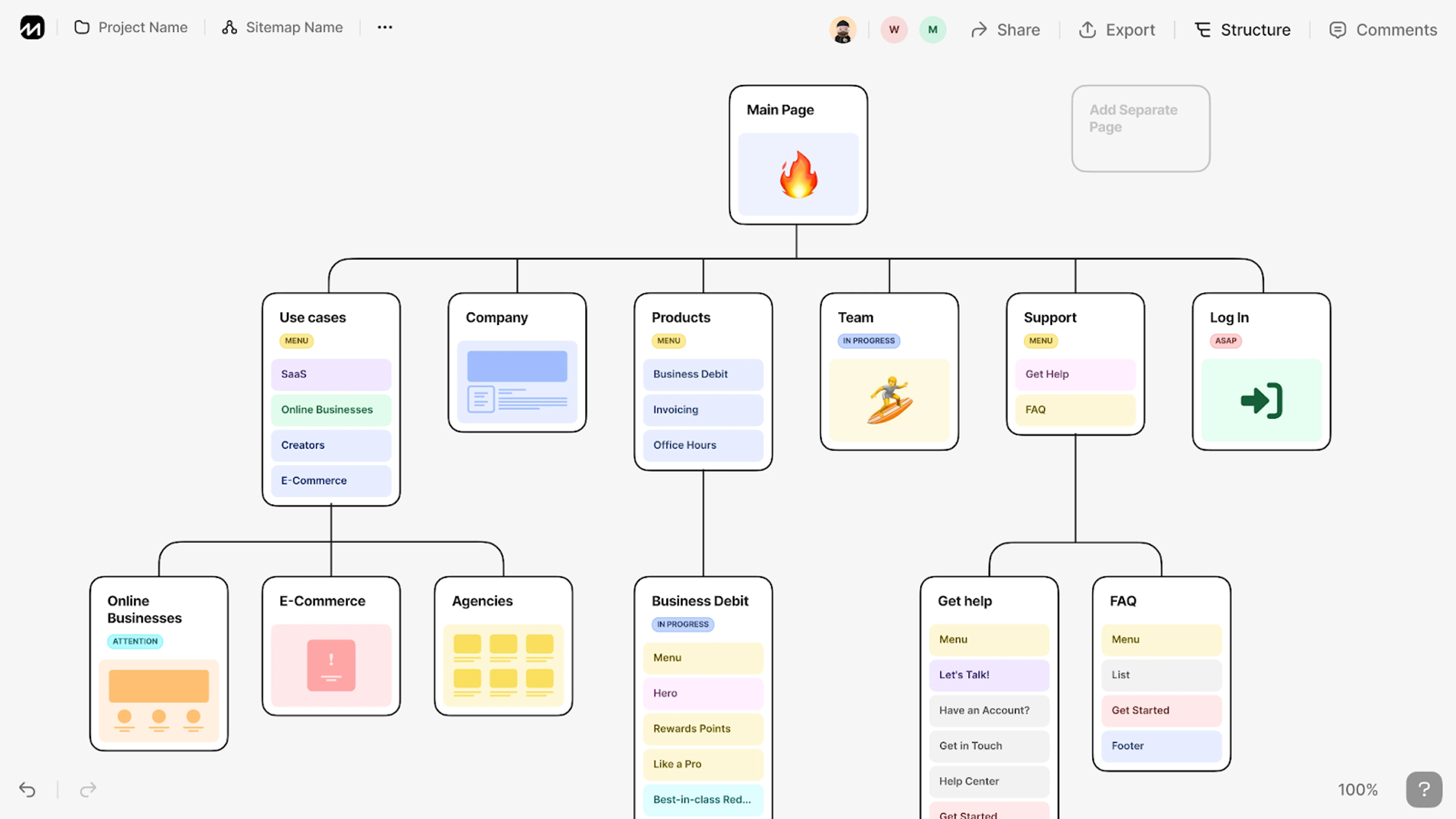Click the Company card title
The width and height of the screenshot is (1456, 819).
pos(496,318)
